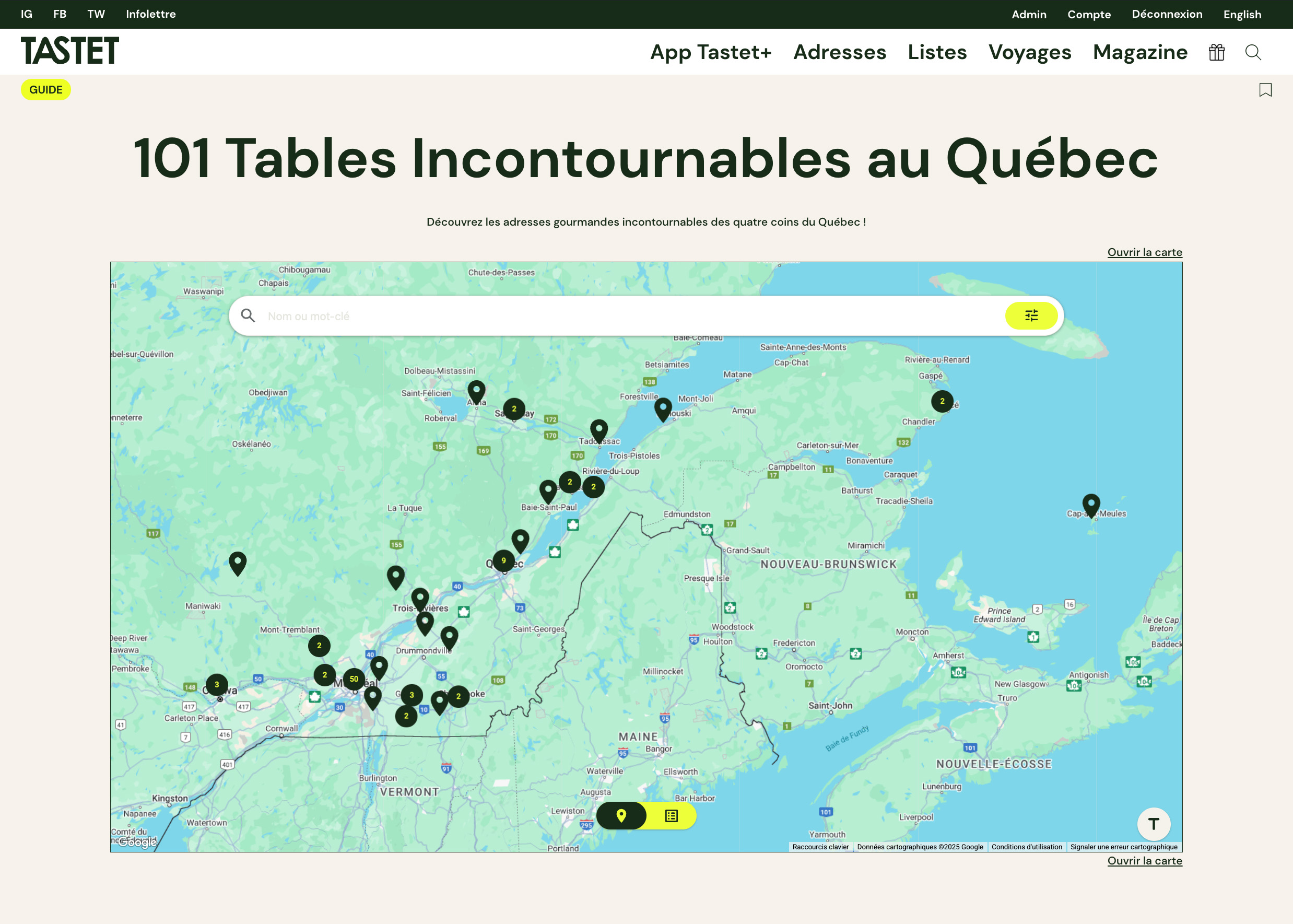This screenshot has height=924, width=1293.
Task: Click the TASTET logo
Action: click(x=70, y=51)
